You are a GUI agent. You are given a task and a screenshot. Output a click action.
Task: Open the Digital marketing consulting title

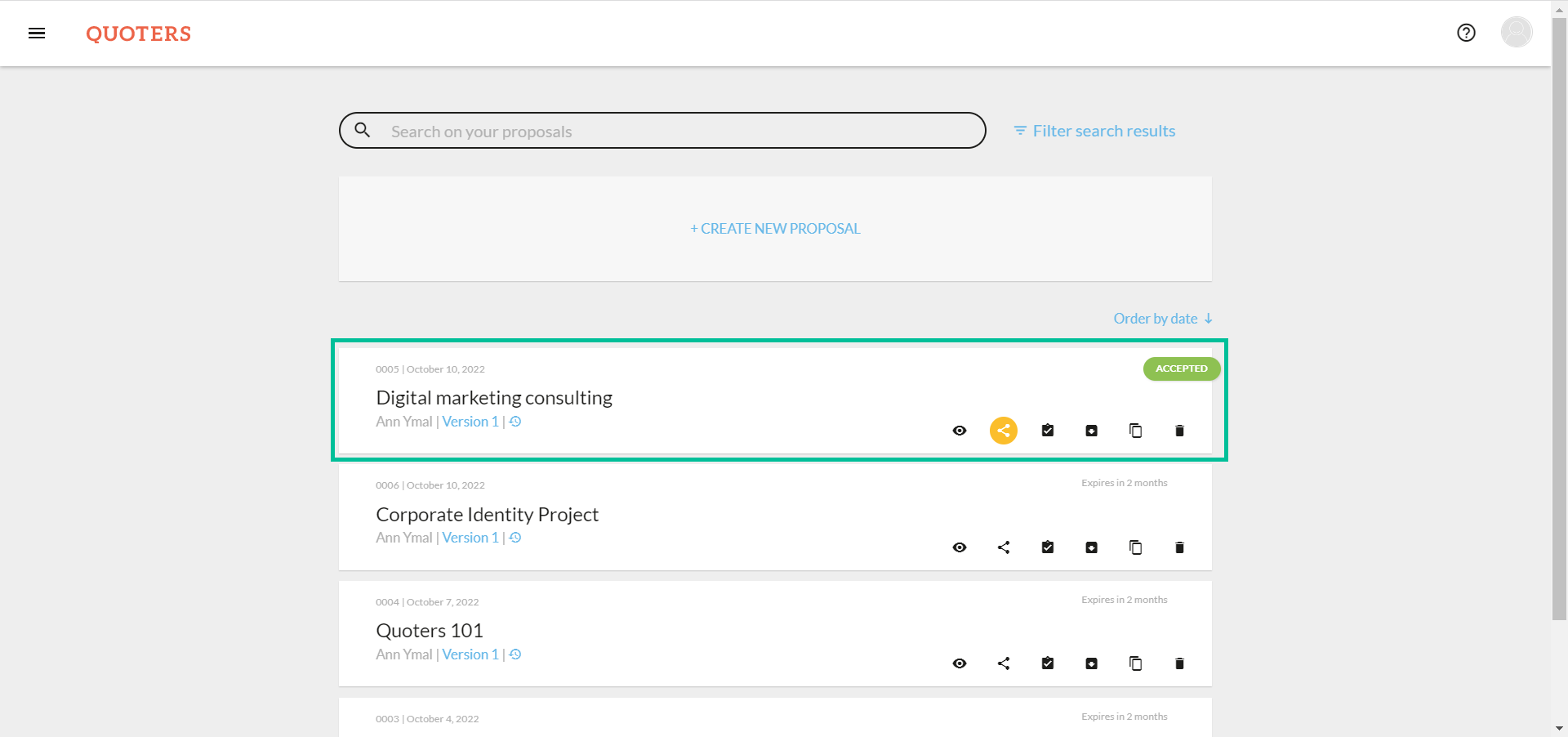[494, 398]
